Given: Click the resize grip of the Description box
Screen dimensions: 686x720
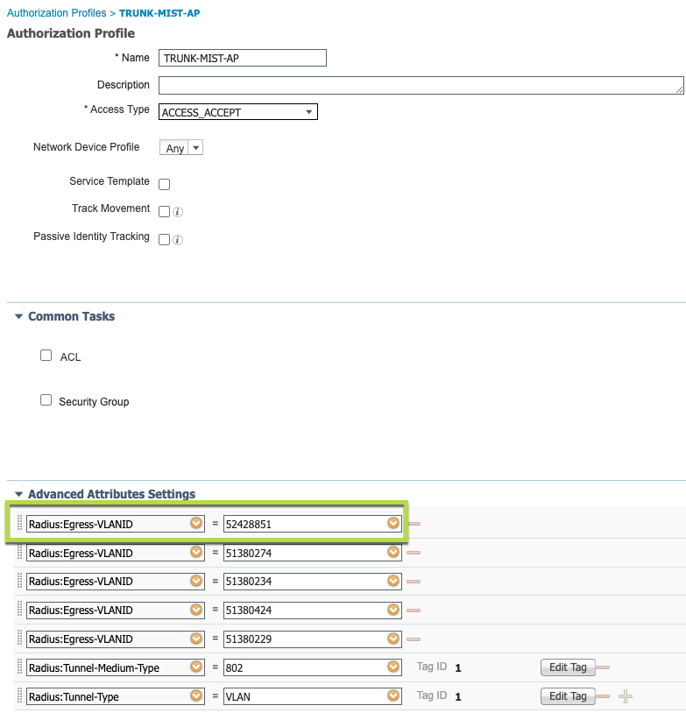Looking at the screenshot, I should 680,90.
